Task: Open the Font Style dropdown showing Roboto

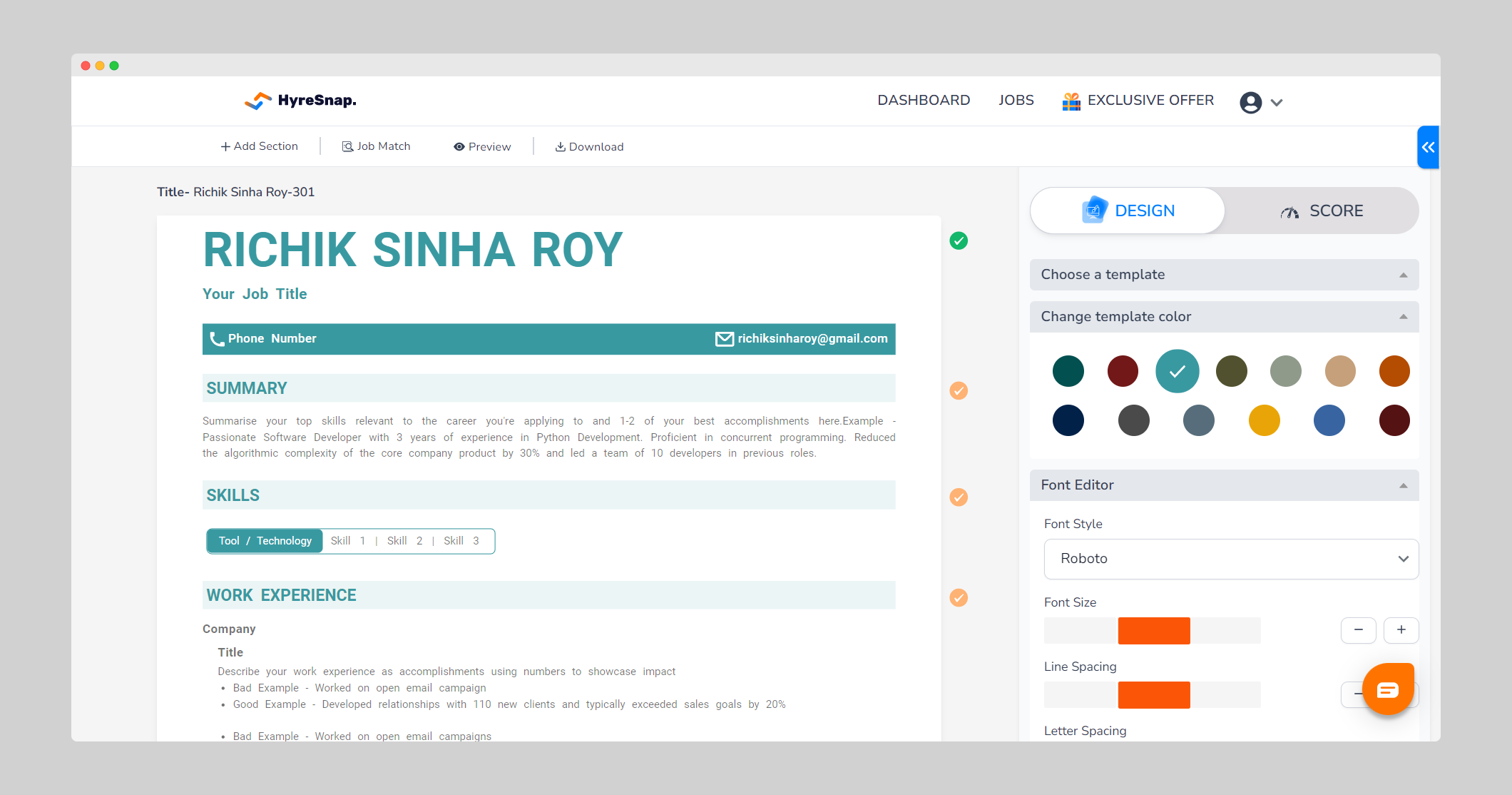Action: [x=1231, y=559]
